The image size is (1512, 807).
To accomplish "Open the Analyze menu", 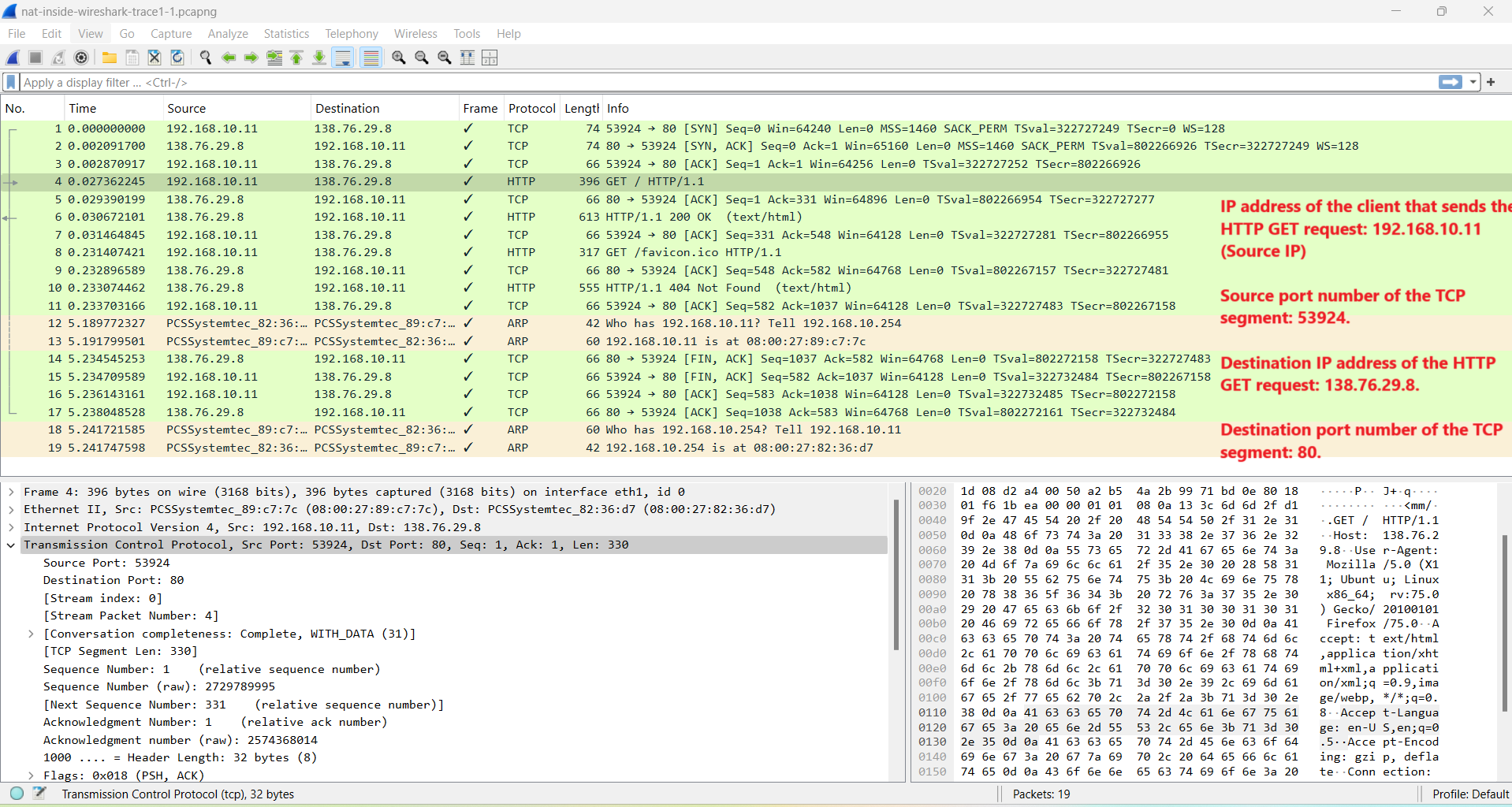I will (x=228, y=34).
